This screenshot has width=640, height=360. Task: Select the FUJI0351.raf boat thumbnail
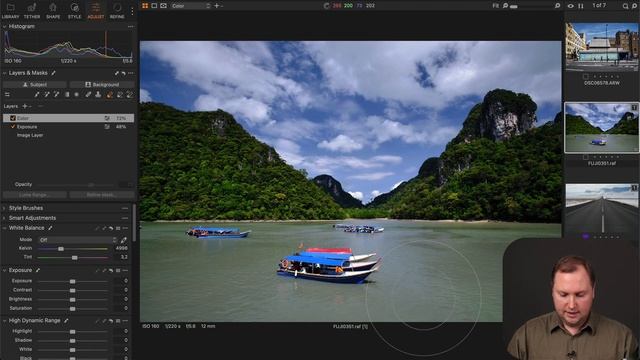click(602, 128)
